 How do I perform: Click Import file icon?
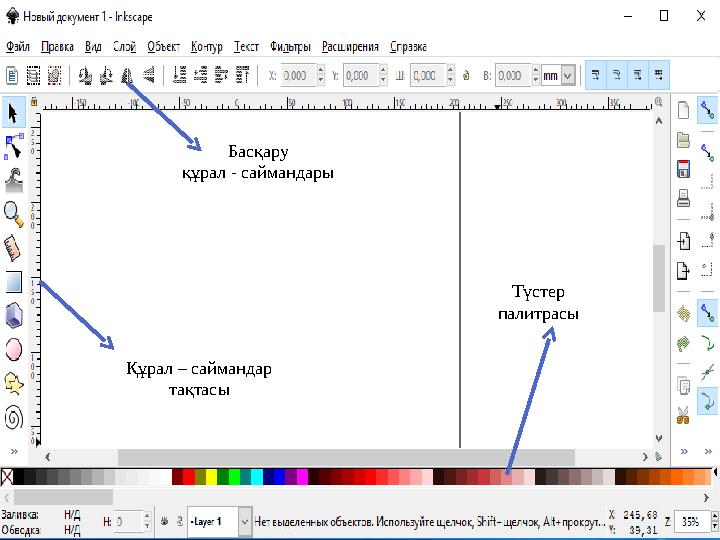coord(684,241)
